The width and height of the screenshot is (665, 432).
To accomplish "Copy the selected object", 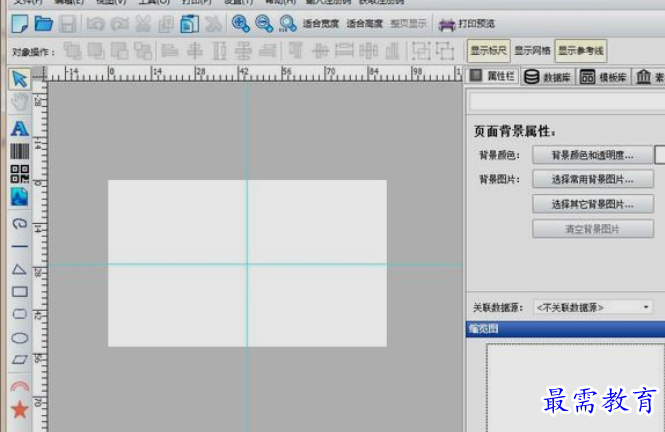I will pos(166,24).
